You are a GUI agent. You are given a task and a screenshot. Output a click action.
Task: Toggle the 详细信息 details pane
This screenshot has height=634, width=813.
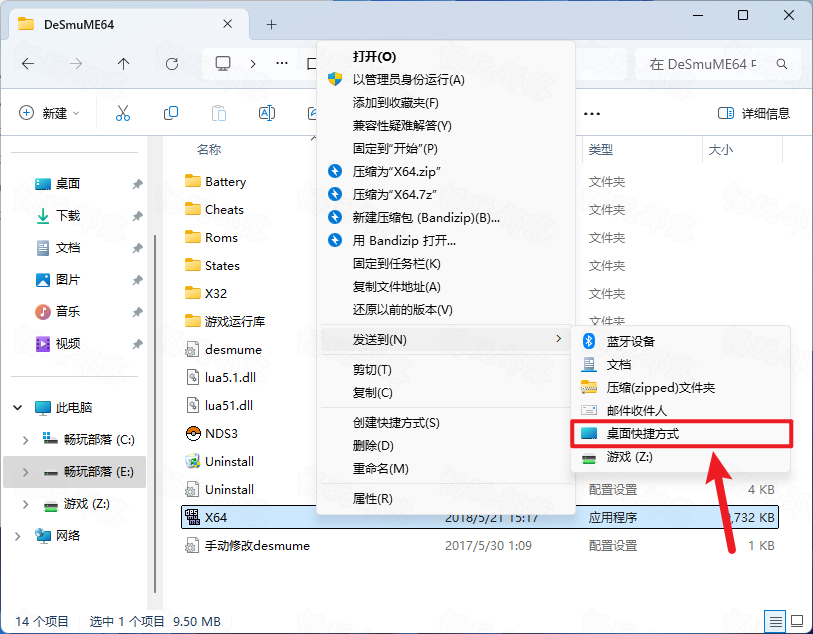coord(754,113)
